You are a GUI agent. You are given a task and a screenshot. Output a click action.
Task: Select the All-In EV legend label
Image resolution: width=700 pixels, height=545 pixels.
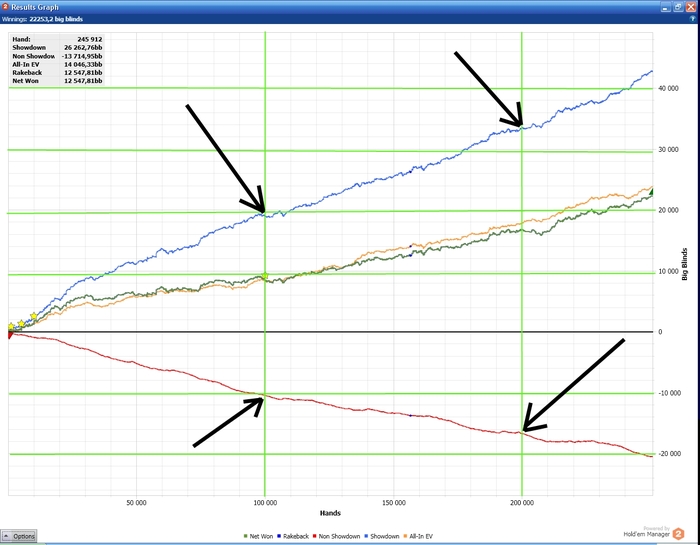click(421, 536)
